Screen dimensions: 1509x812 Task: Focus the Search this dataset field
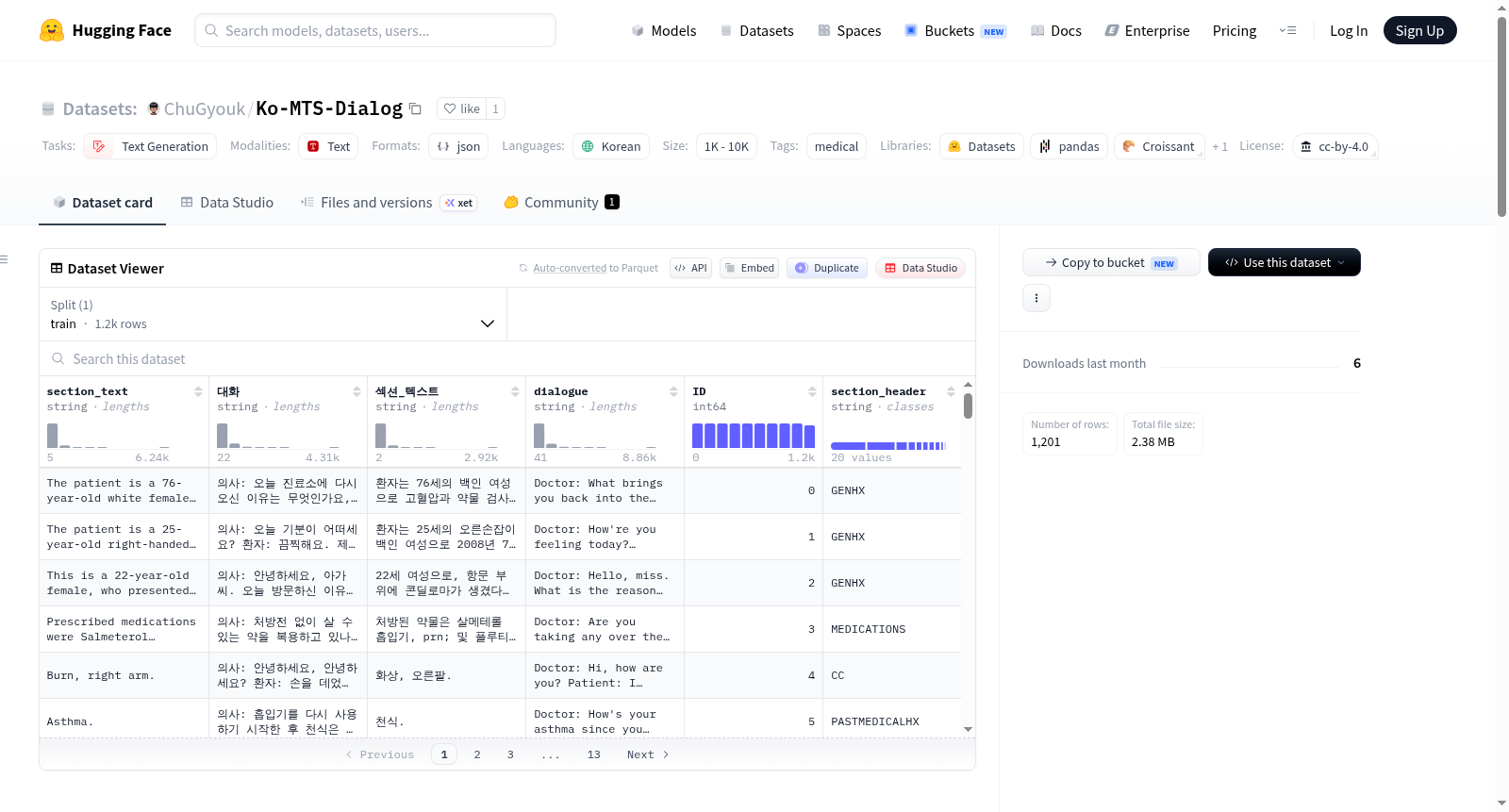tap(507, 358)
